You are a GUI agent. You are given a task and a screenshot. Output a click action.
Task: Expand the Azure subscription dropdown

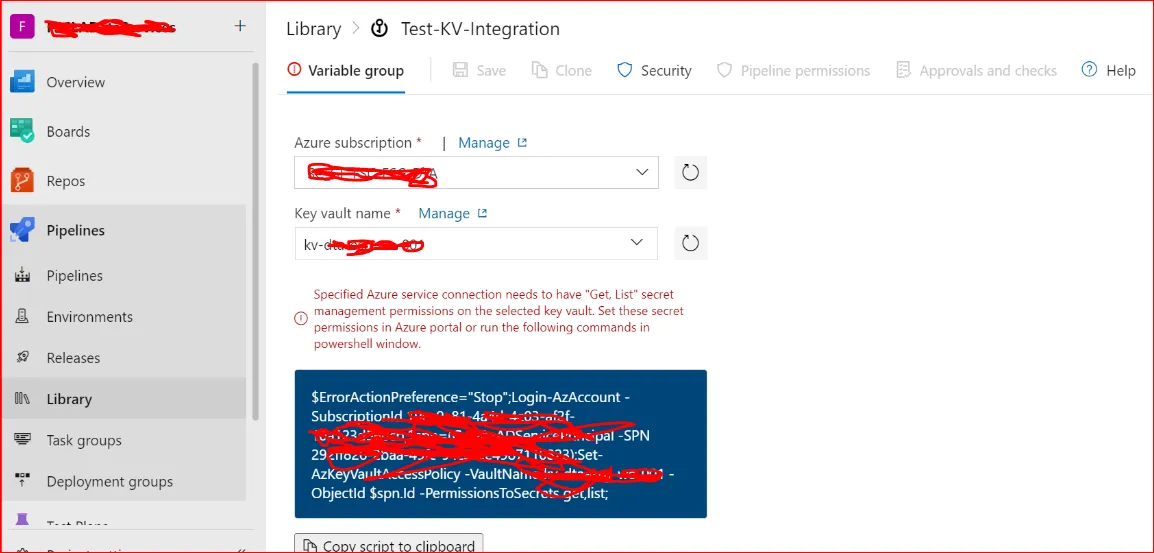click(x=476, y=172)
